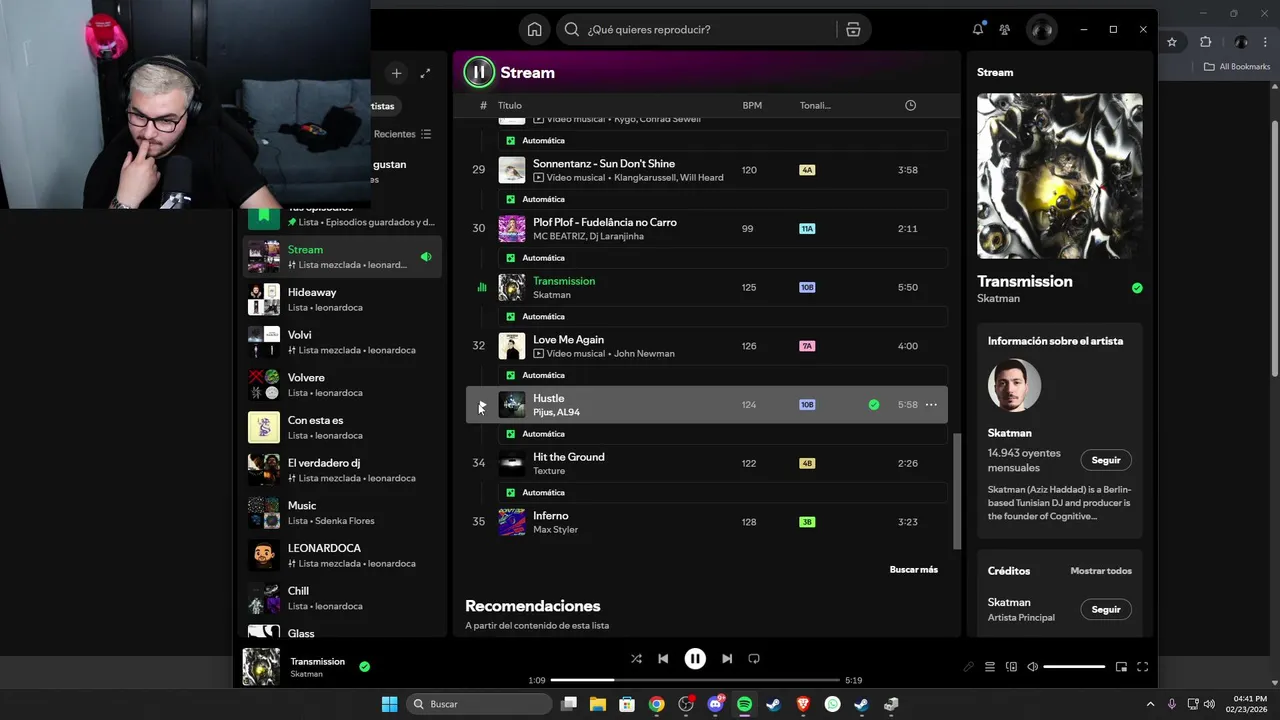Open Brave browser from the taskbar
Screen dimensions: 1280x720
803,704
